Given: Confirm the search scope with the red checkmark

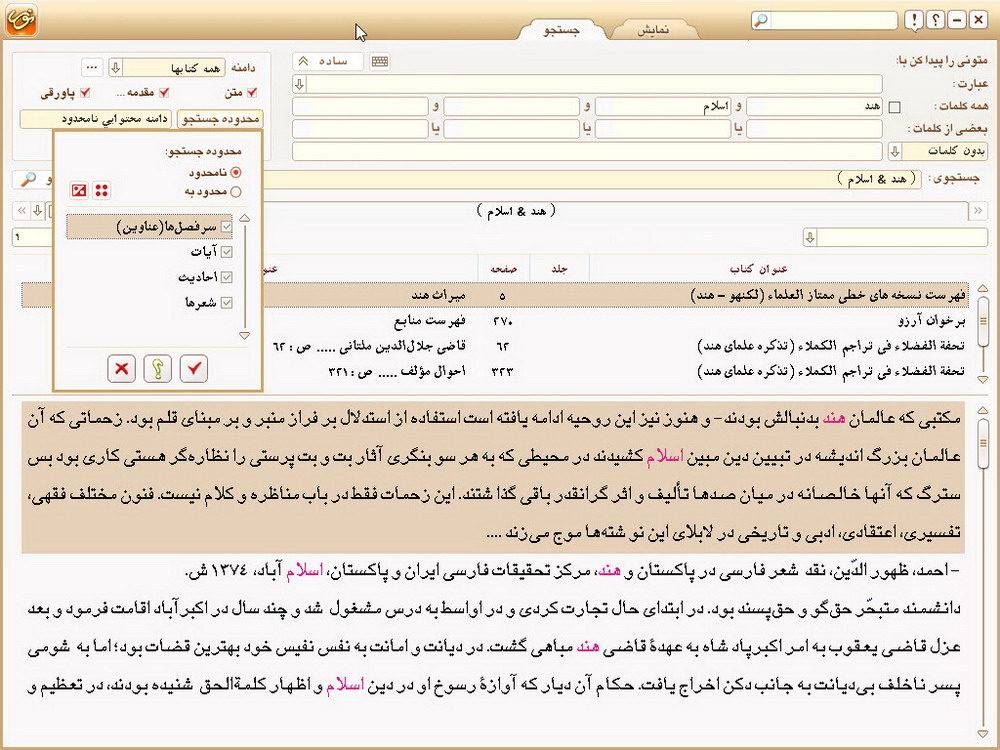Looking at the screenshot, I should (194, 368).
